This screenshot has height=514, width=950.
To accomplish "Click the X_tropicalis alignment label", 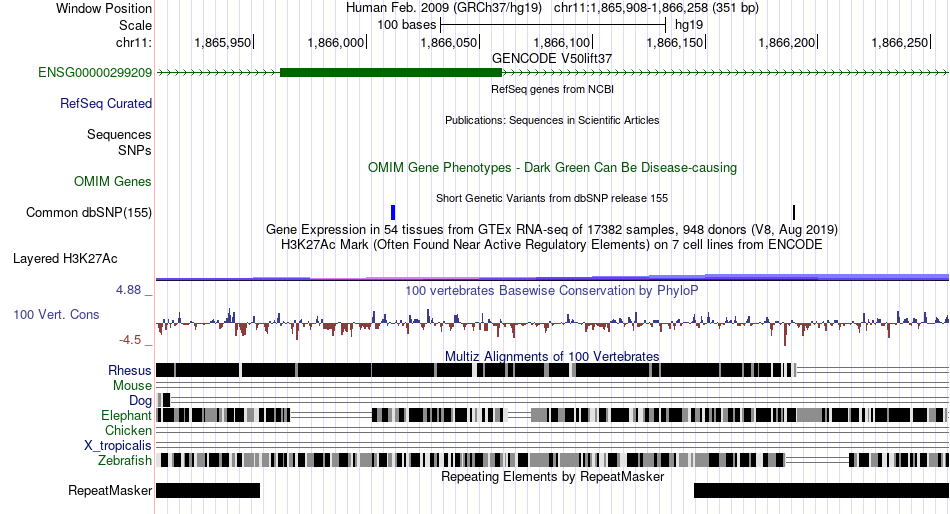I will [118, 446].
